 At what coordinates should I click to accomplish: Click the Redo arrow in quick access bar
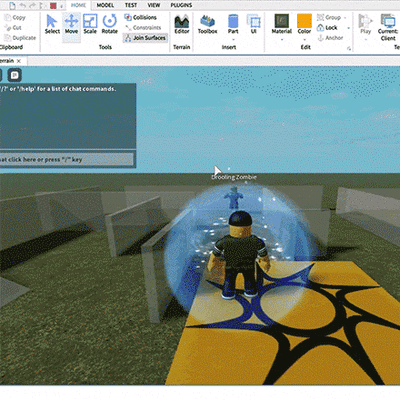point(33,5)
